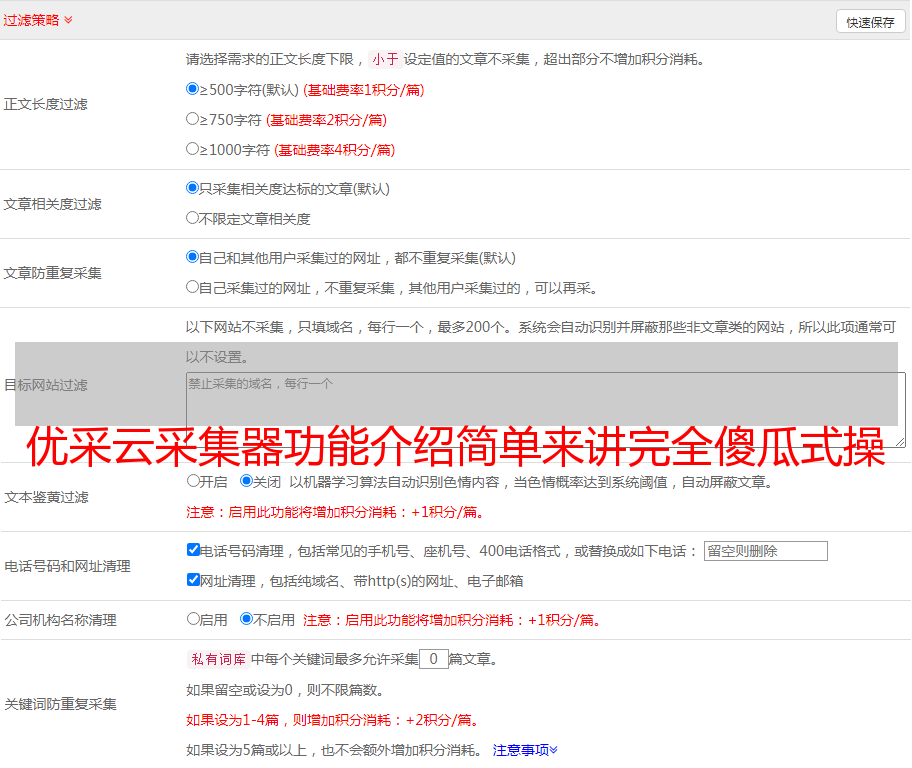
Task: Select 自己和其他用户采集过的网址 no-repeat option
Action: click(x=193, y=257)
